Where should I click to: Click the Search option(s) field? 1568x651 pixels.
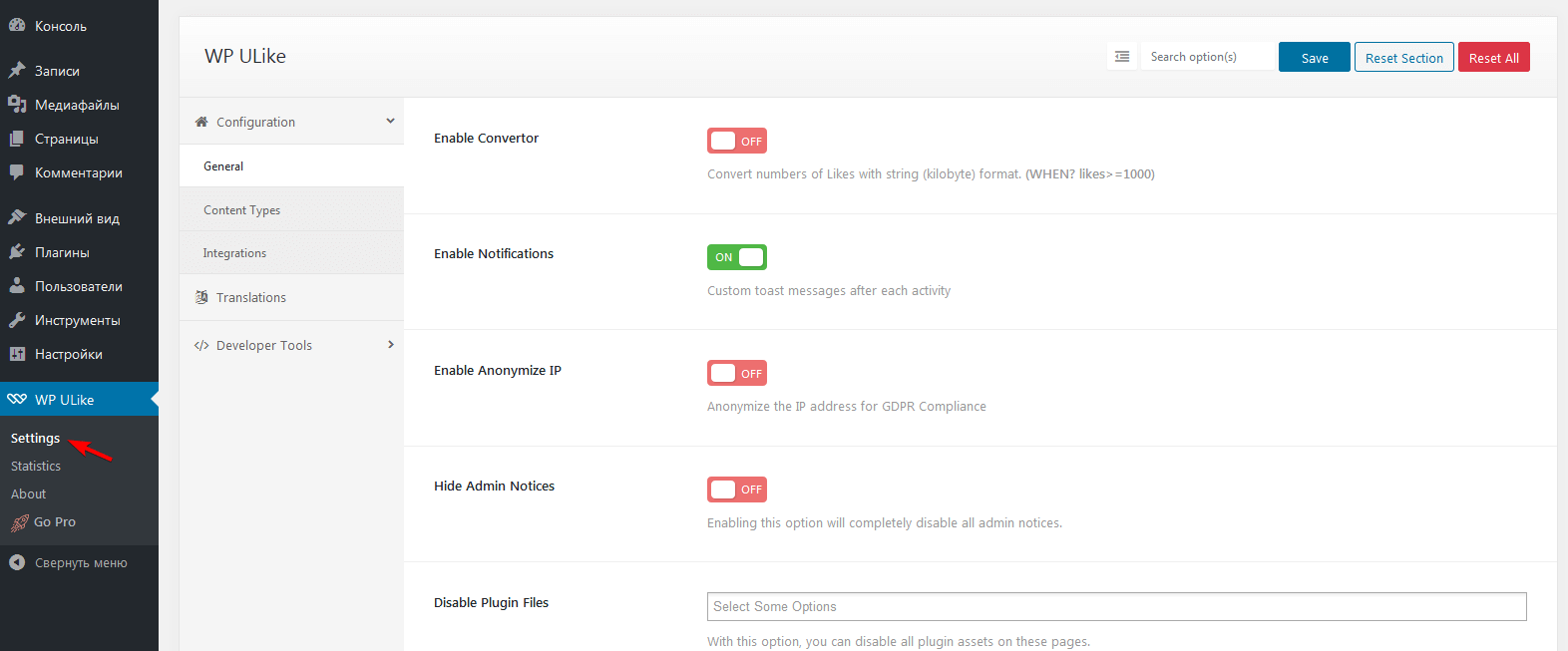pyautogui.click(x=1207, y=57)
